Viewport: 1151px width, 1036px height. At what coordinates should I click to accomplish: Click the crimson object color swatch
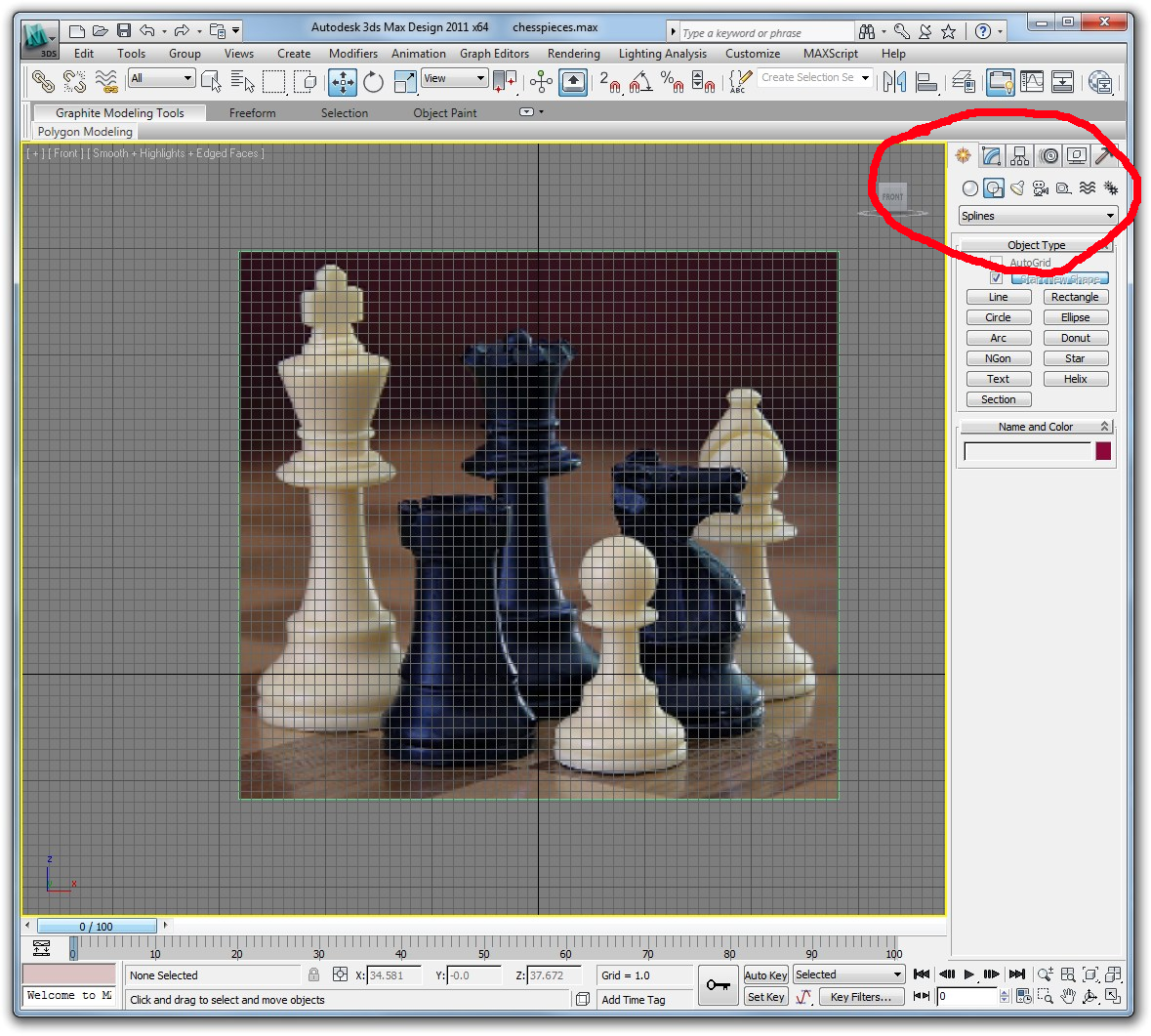point(1103,451)
